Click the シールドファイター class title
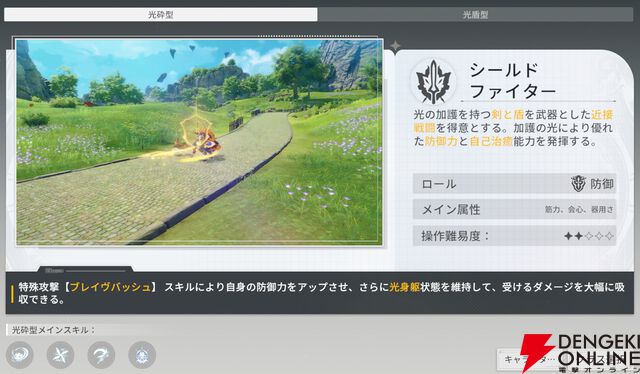 (512, 81)
